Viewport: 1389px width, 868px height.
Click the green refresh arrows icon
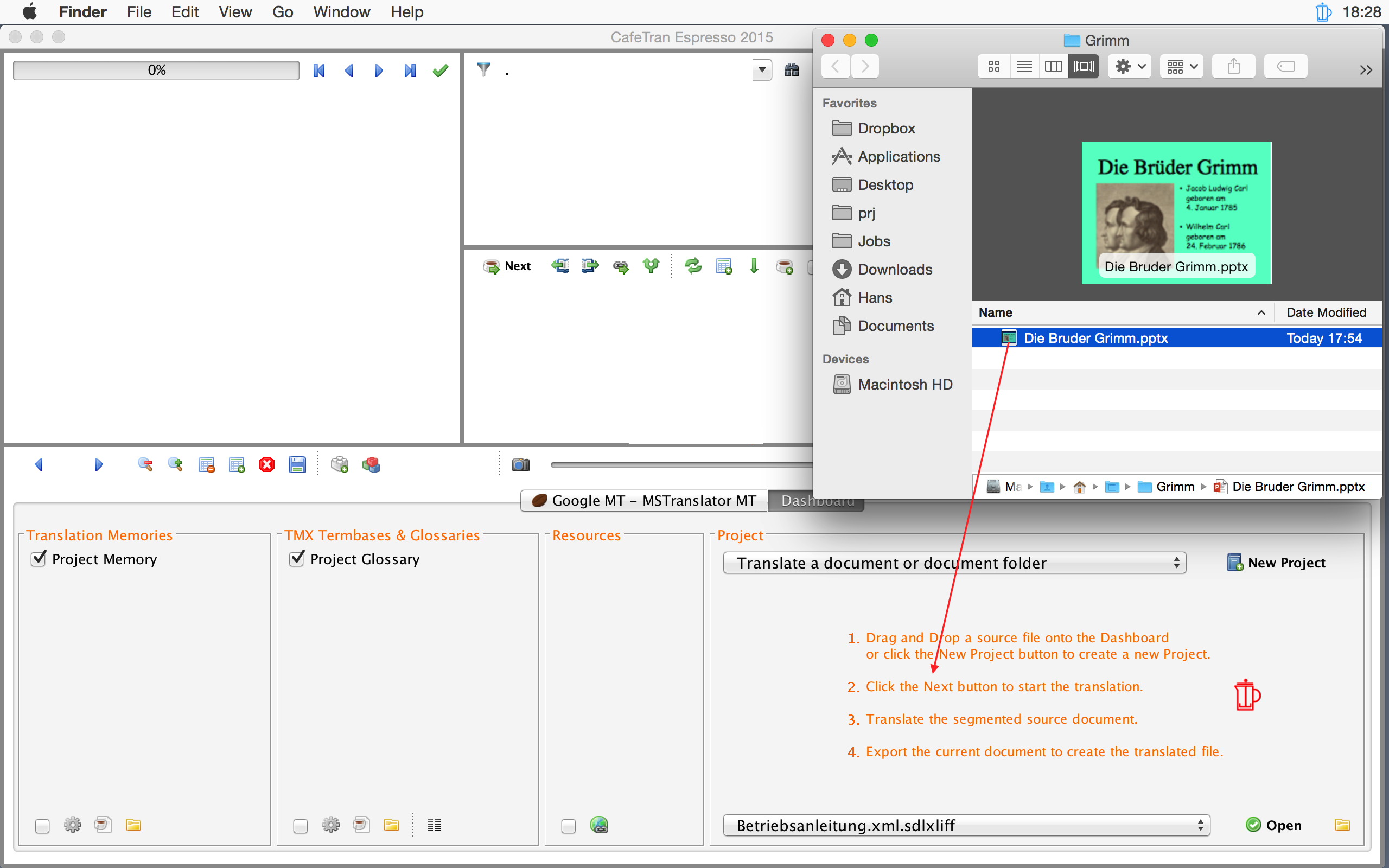tap(693, 266)
